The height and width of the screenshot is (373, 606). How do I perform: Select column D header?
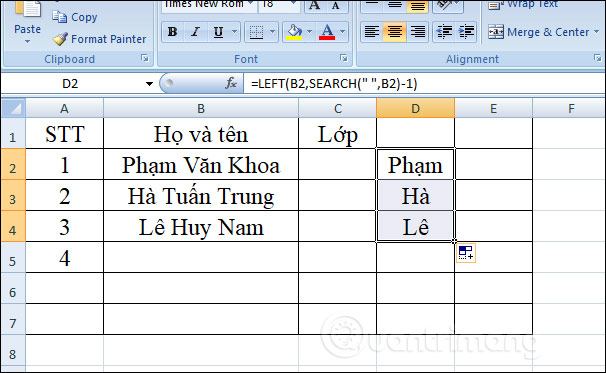click(415, 109)
